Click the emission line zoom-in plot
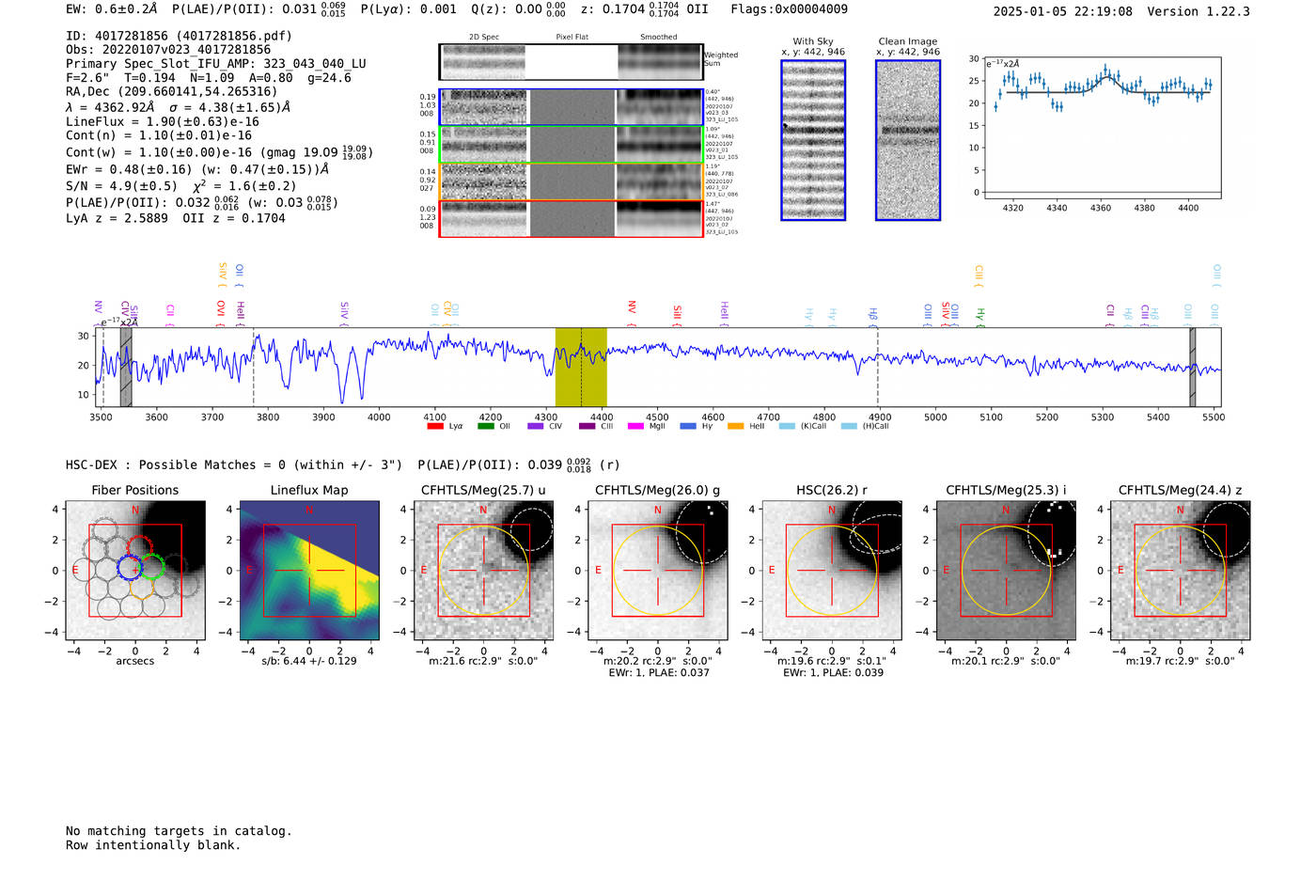Viewport: 1316px width, 896px height. tap(1102, 128)
